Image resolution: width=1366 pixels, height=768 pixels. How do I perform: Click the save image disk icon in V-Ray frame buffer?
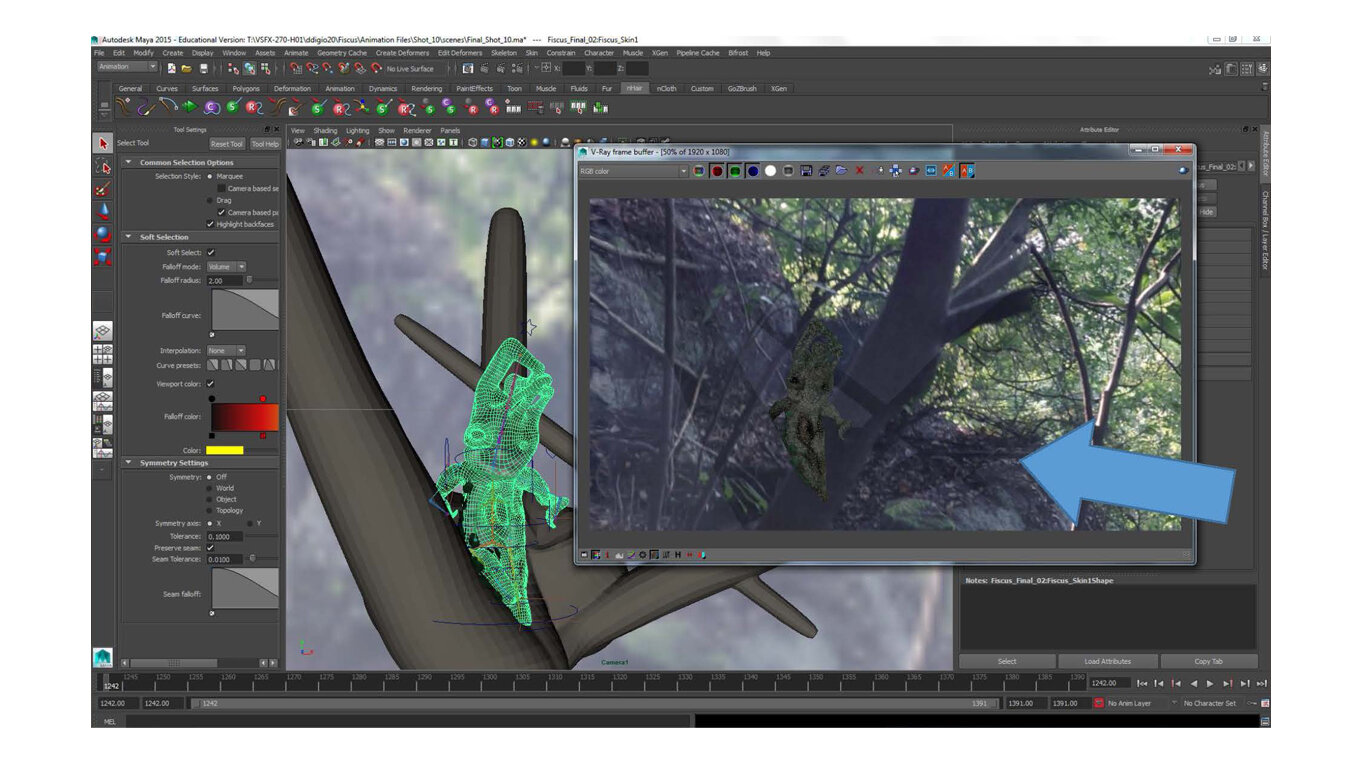pos(806,171)
